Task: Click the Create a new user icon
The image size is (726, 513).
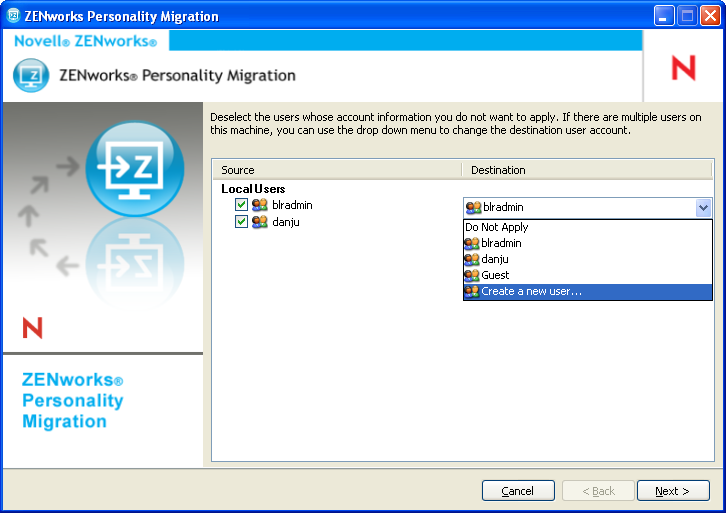Action: 472,291
